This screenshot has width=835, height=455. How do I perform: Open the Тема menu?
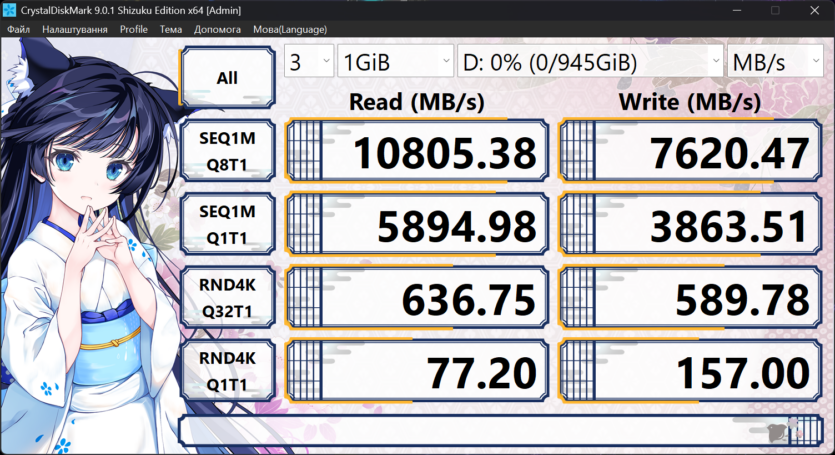[170, 29]
